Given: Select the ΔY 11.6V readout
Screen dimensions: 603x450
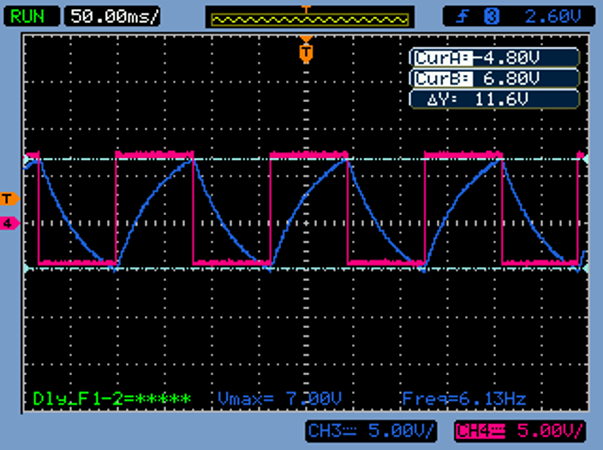Looking at the screenshot, I should (494, 100).
